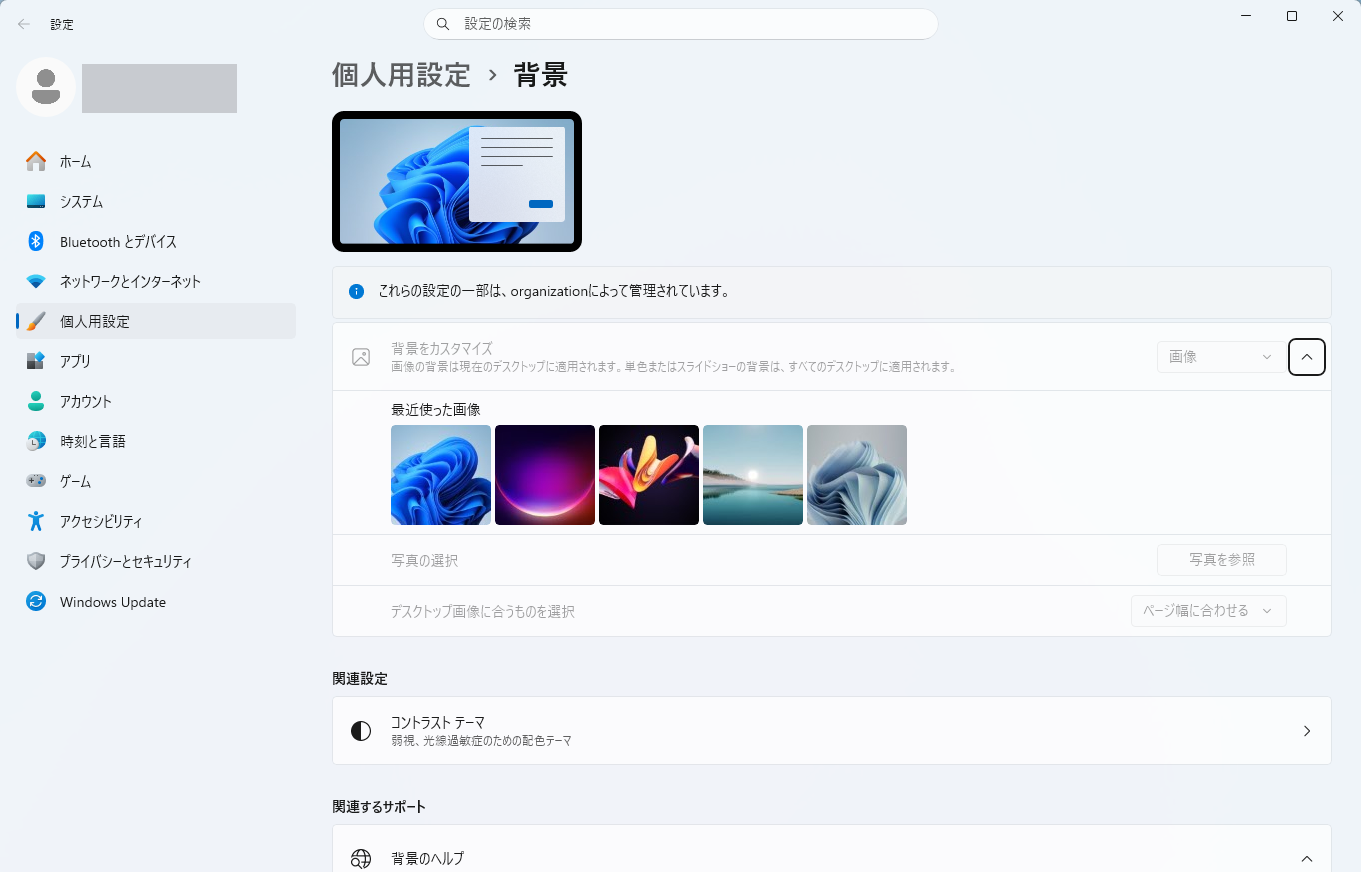This screenshot has height=872, width=1361.
Task: Open the ページ幅に合わせる fit dropdown
Action: point(1208,611)
